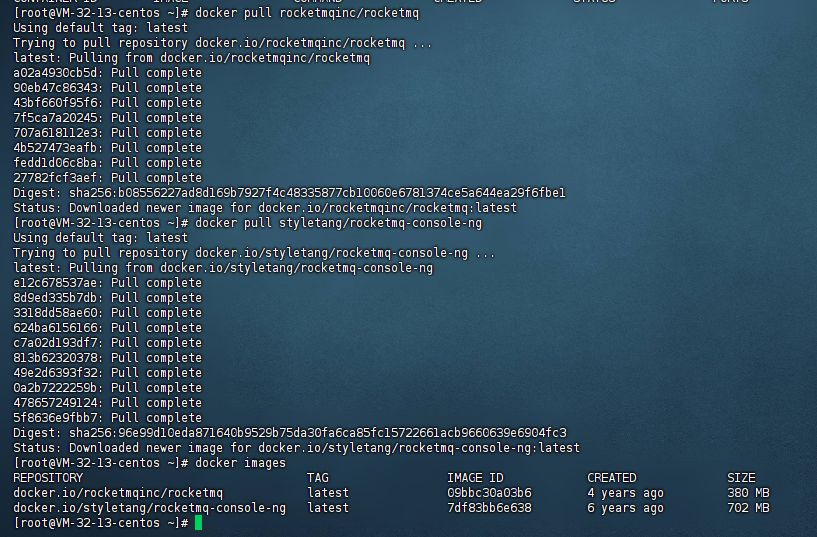The image size is (817, 537).
Task: Click repository docker.io/styletang/rocketmq-console-ng in table
Action: coord(150,508)
